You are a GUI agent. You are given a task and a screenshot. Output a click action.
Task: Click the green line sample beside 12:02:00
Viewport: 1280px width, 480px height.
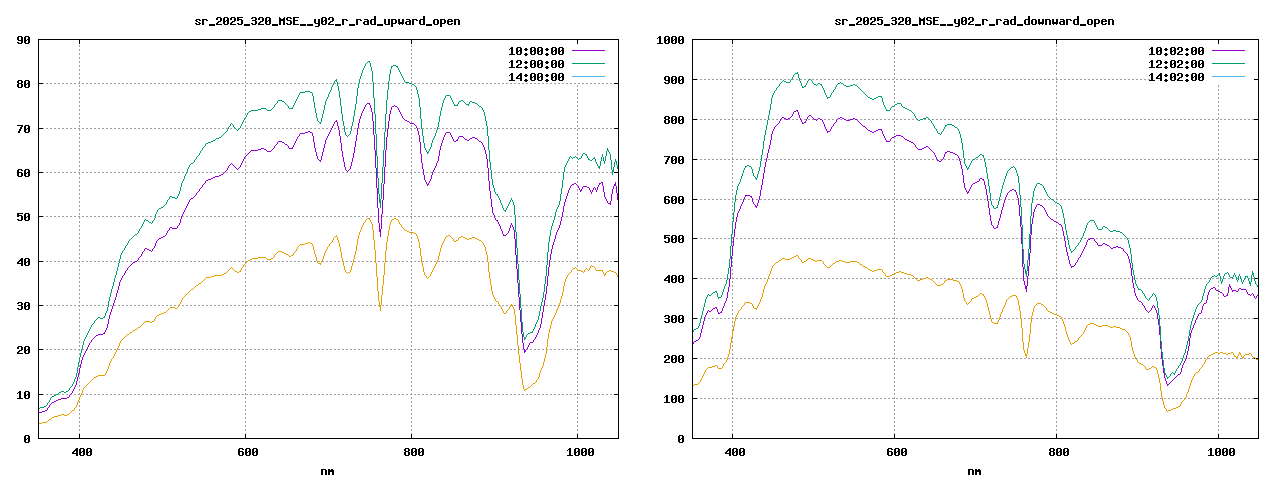point(1228,64)
